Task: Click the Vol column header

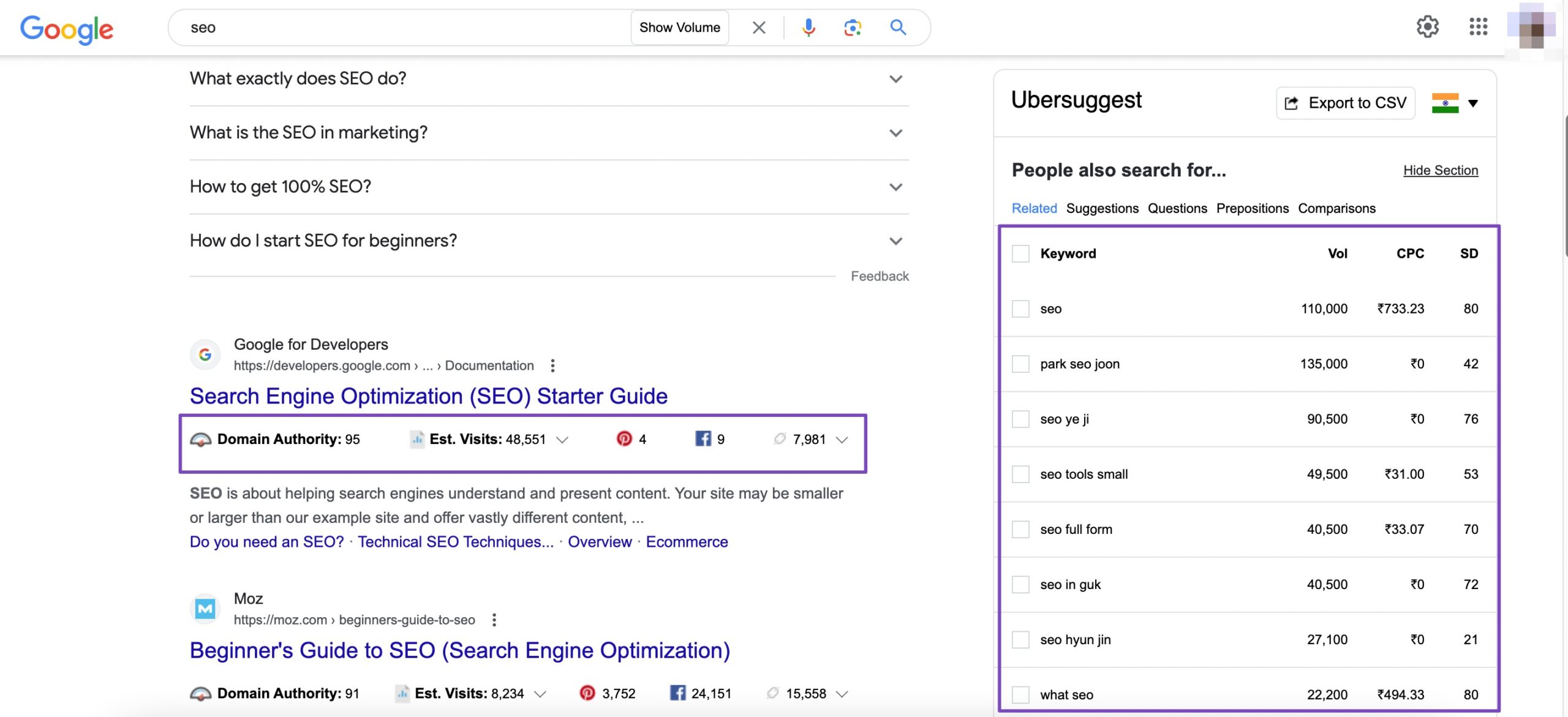Action: click(1337, 253)
